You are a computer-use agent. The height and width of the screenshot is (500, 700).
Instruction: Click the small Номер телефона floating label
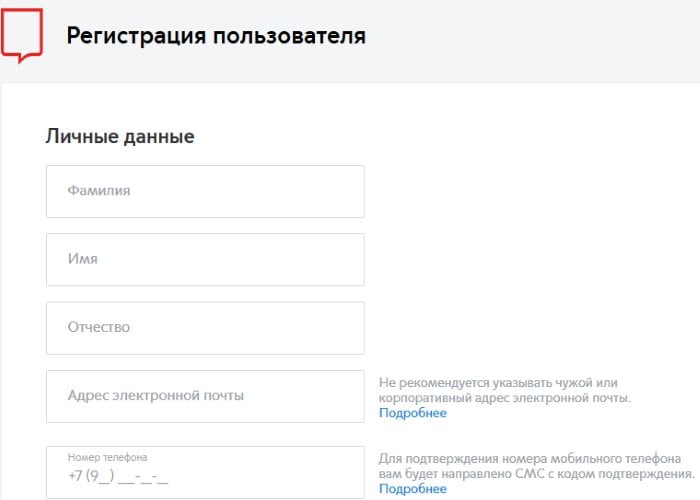108,457
